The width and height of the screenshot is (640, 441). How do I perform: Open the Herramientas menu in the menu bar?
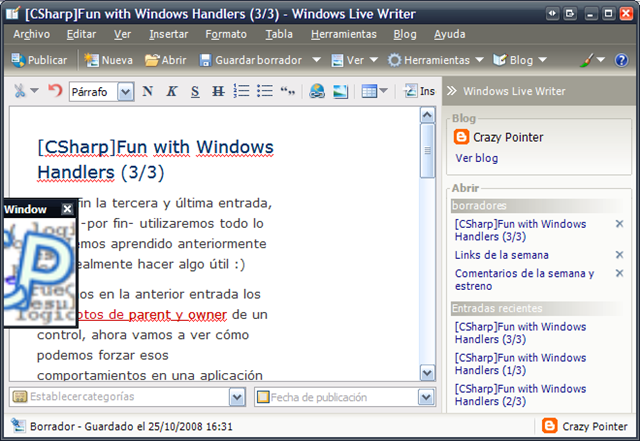[x=344, y=34]
